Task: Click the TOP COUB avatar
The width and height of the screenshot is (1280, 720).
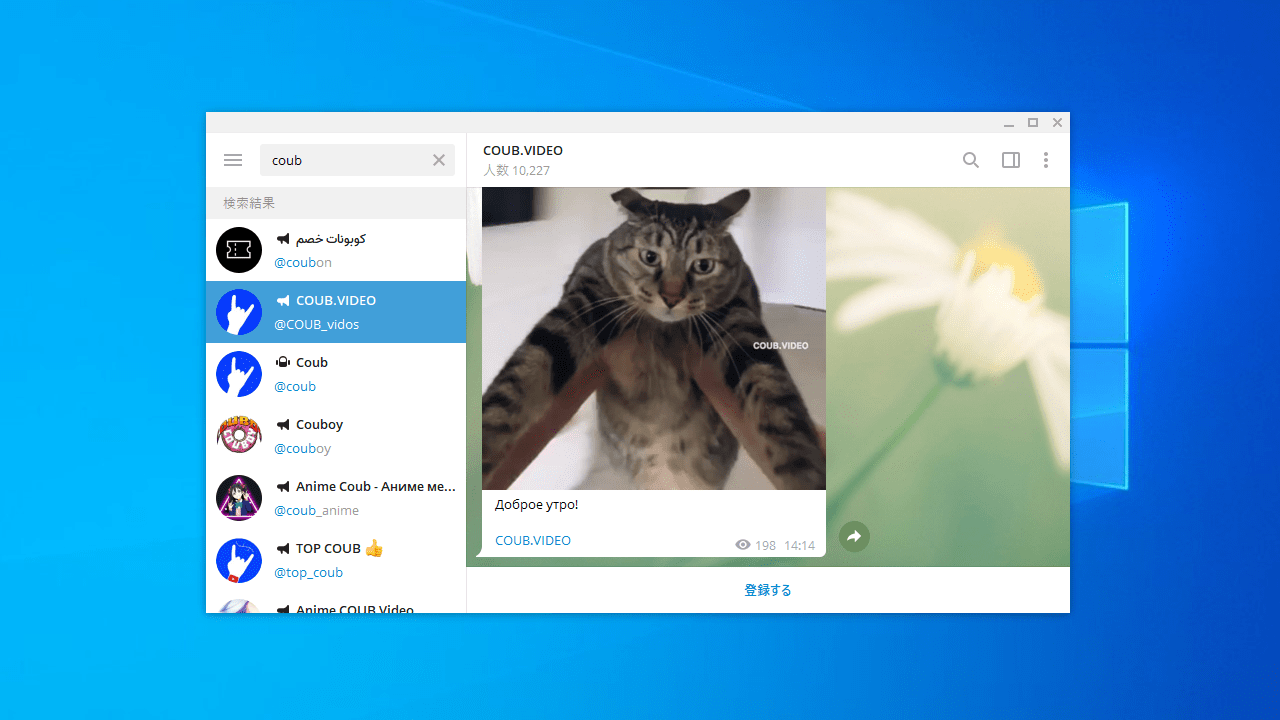Action: click(x=239, y=560)
